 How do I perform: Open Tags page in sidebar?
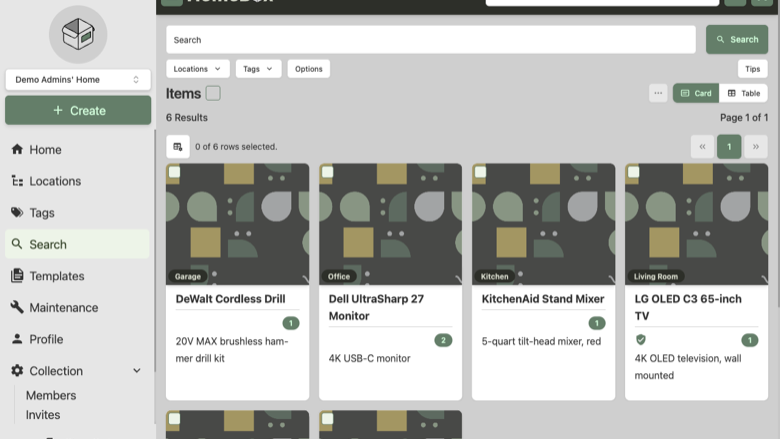77,213
